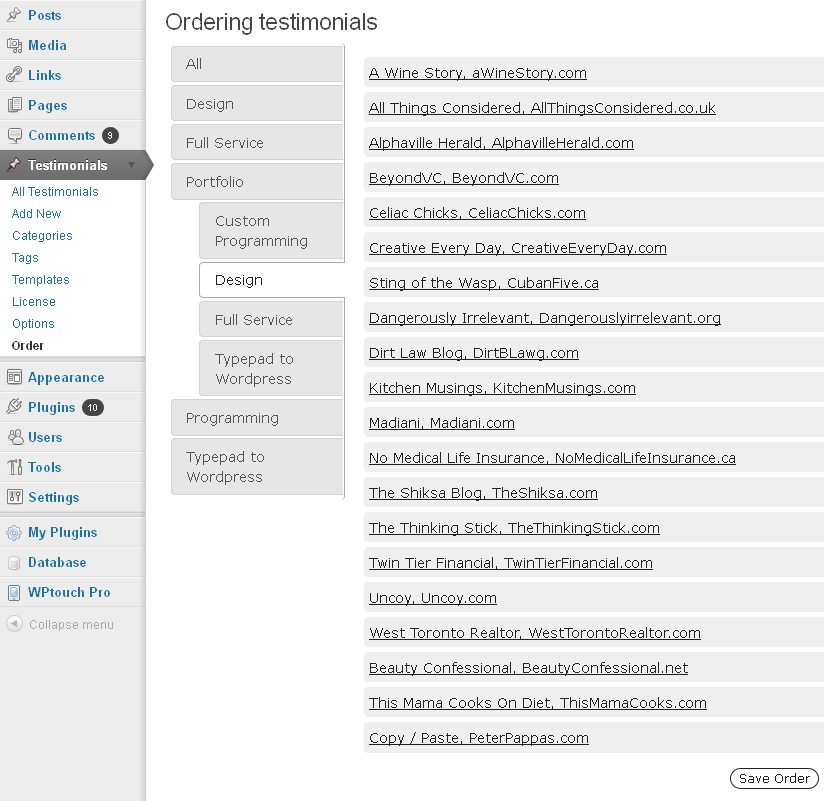The width and height of the screenshot is (833, 801).
Task: Click the Links chain icon
Action: 14,75
